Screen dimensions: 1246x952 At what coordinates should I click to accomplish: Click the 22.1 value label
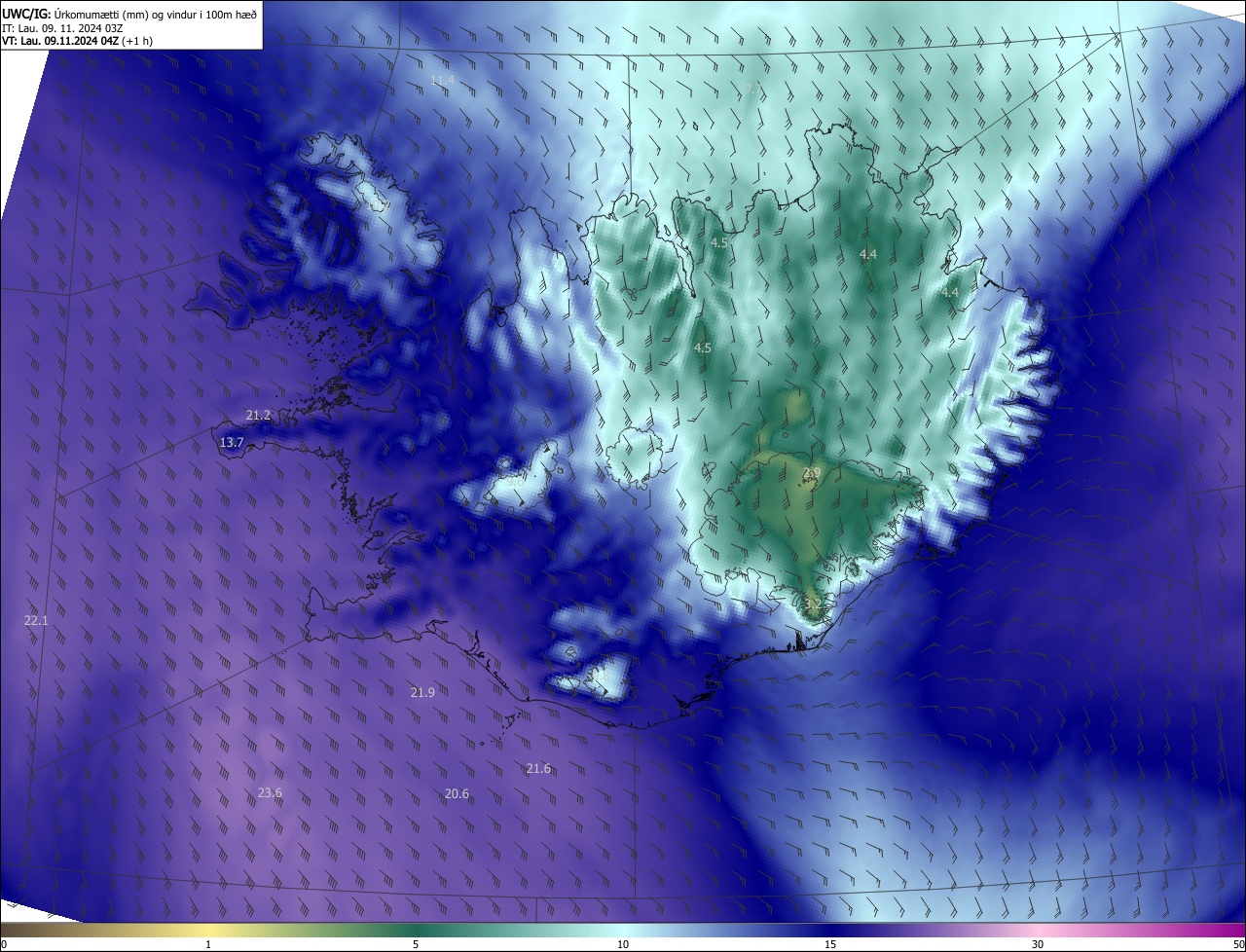click(x=36, y=620)
